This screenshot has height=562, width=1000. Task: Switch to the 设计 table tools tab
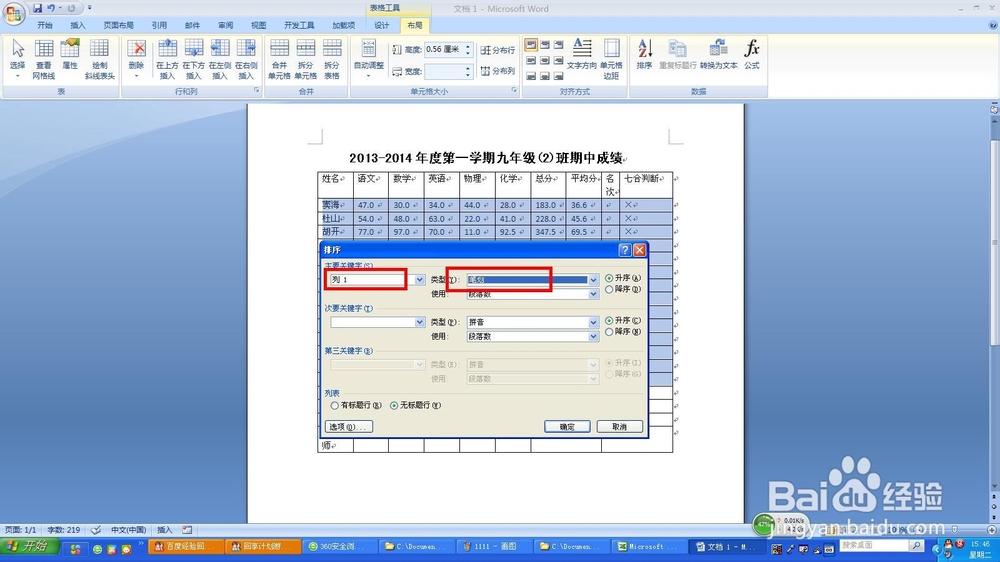click(x=381, y=26)
